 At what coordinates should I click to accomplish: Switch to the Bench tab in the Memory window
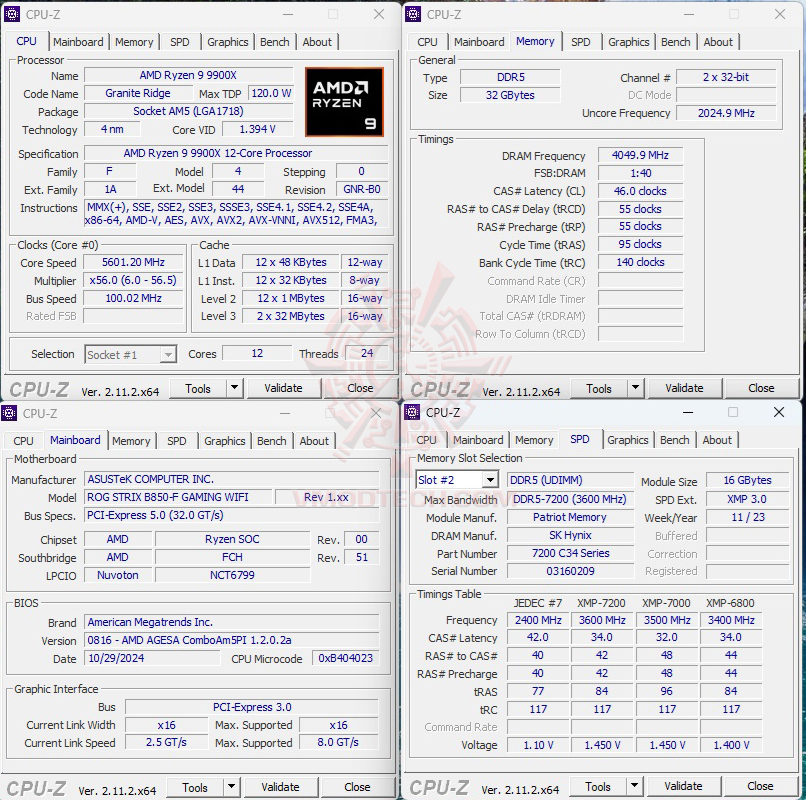[x=676, y=42]
